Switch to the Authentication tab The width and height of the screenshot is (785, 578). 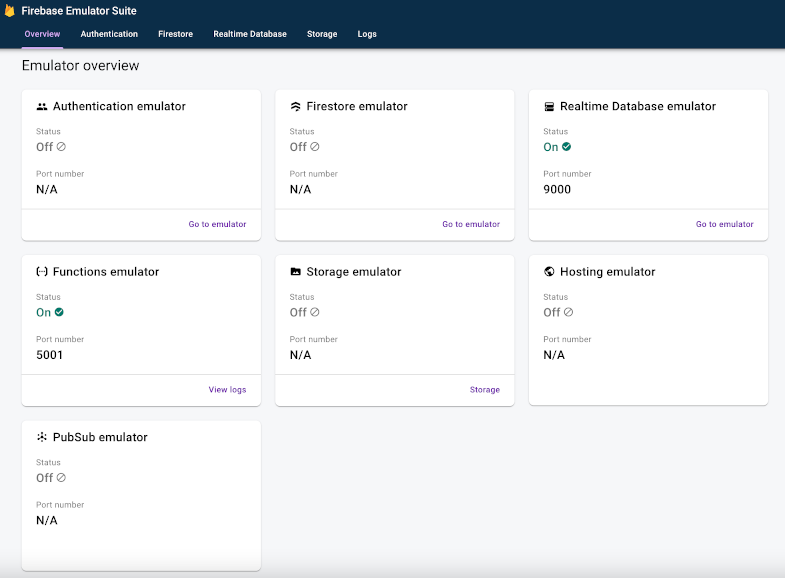109,34
